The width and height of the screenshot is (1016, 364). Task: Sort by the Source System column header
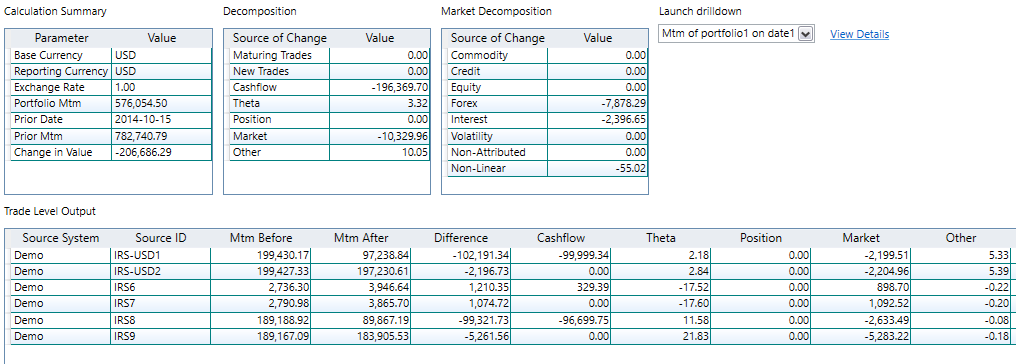pyautogui.click(x=61, y=238)
